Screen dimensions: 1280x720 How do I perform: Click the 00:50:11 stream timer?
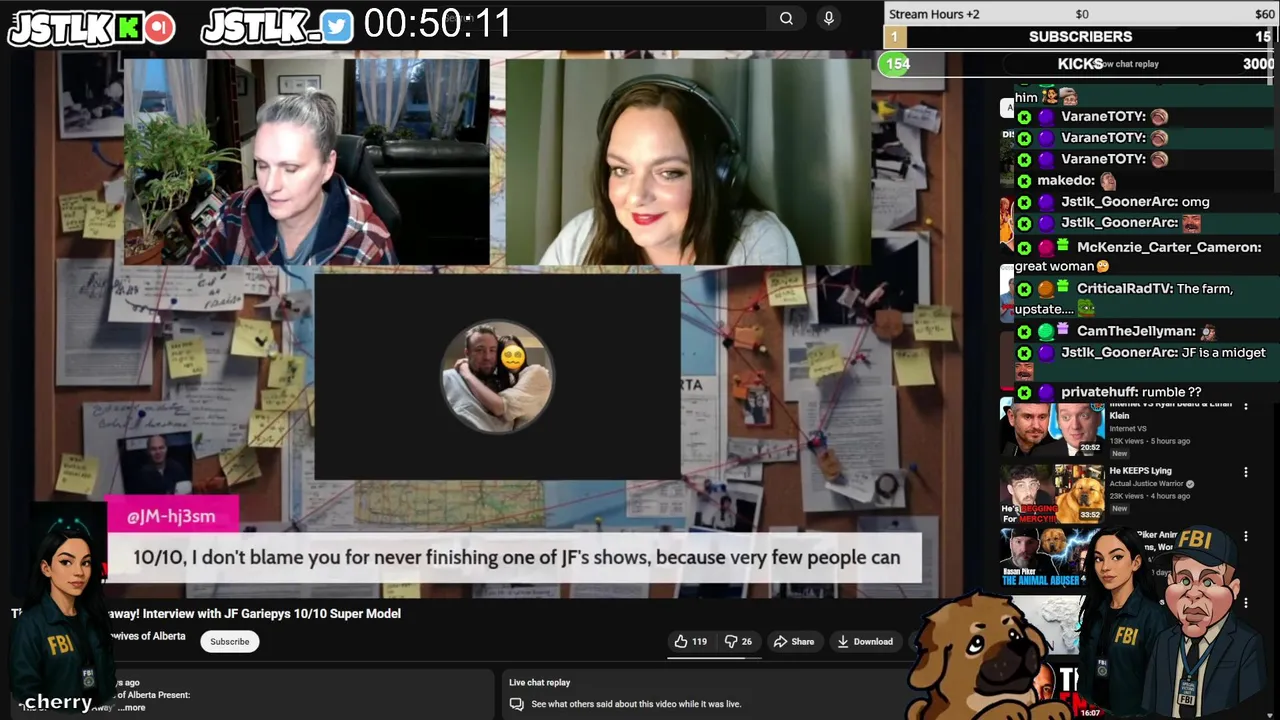(x=437, y=23)
